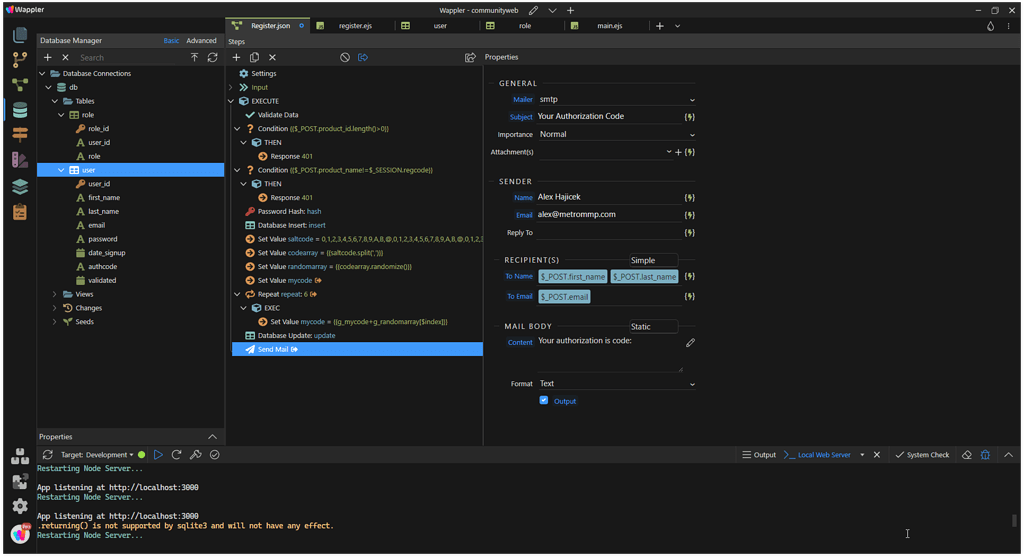
Task: Refresh the Database Manager tree
Action: click(x=212, y=58)
